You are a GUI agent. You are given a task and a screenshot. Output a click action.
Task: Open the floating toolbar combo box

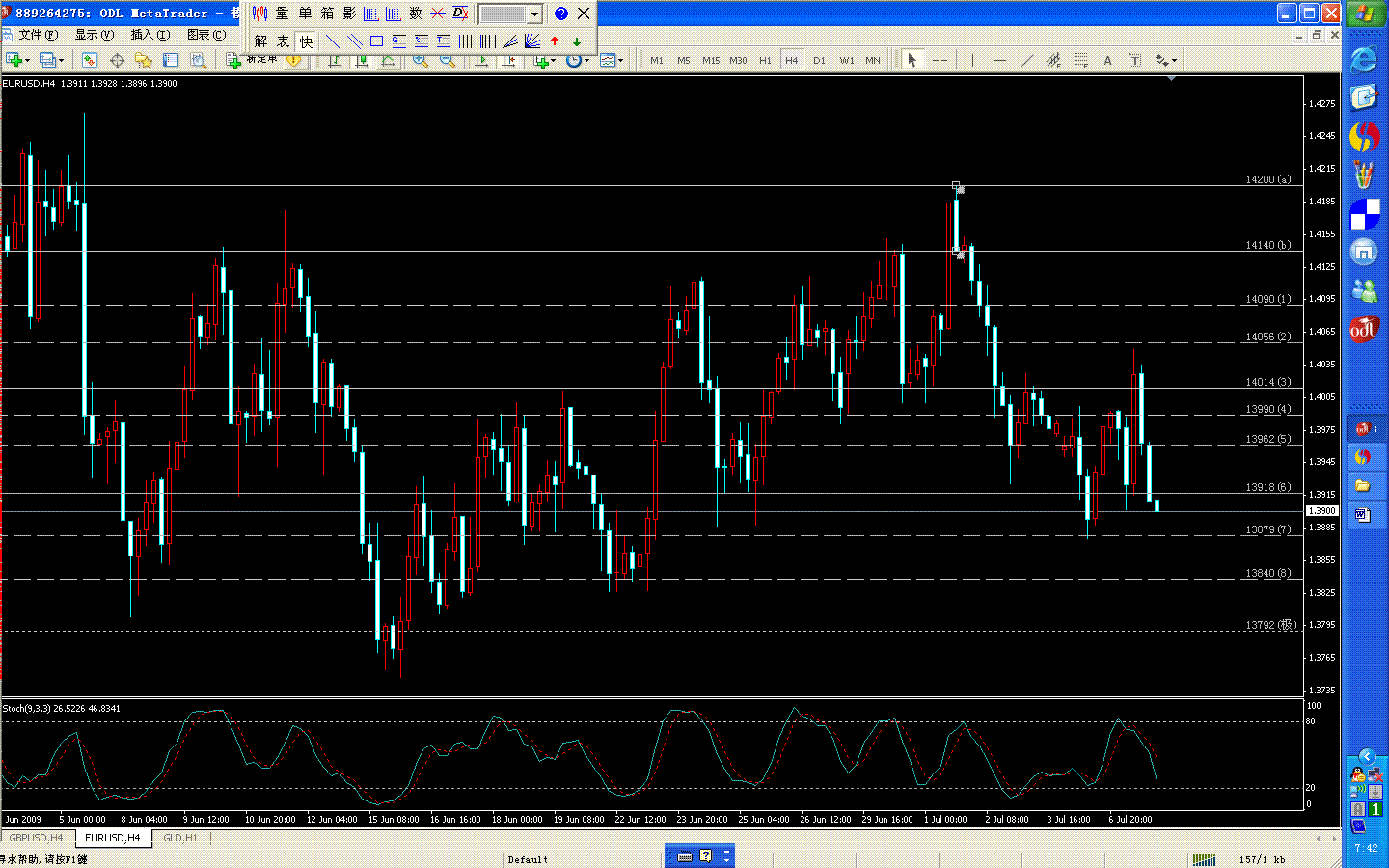pyautogui.click(x=510, y=14)
